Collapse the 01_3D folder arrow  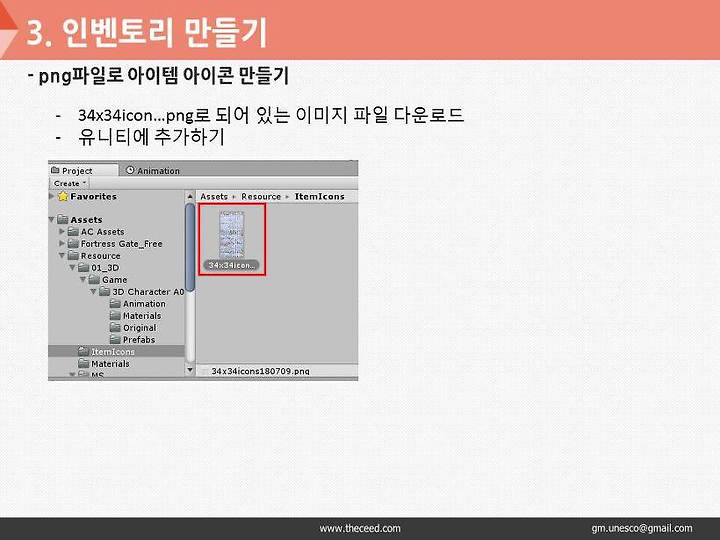click(73, 267)
